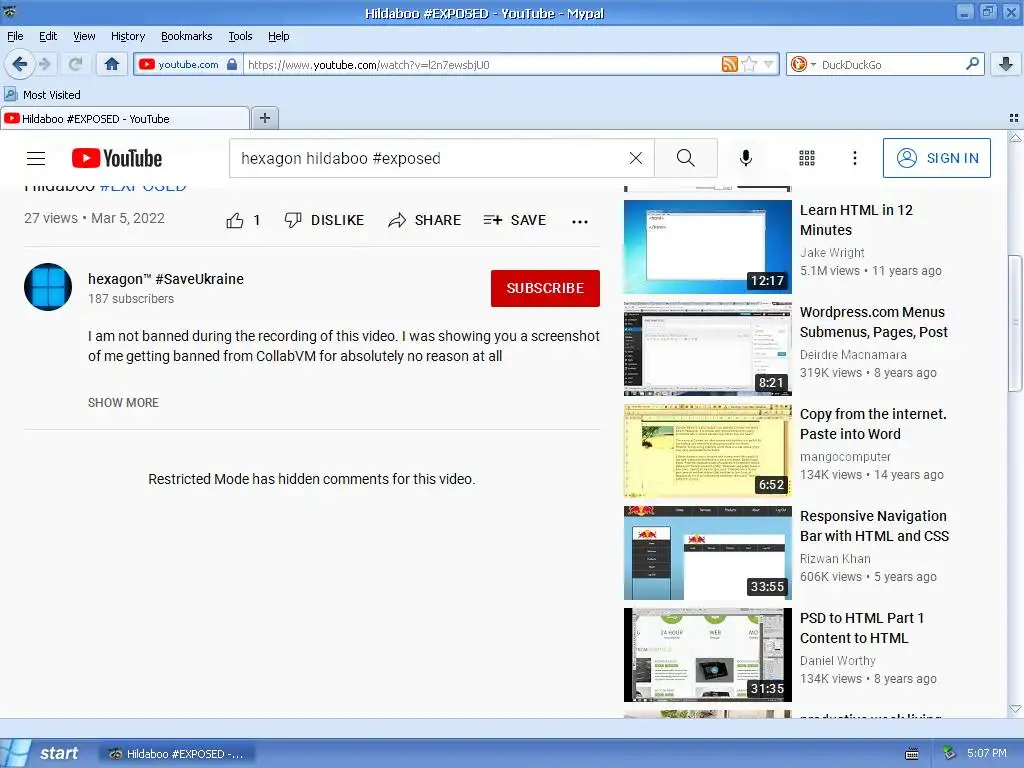Open the View menu
1024x768 pixels.
[84, 36]
